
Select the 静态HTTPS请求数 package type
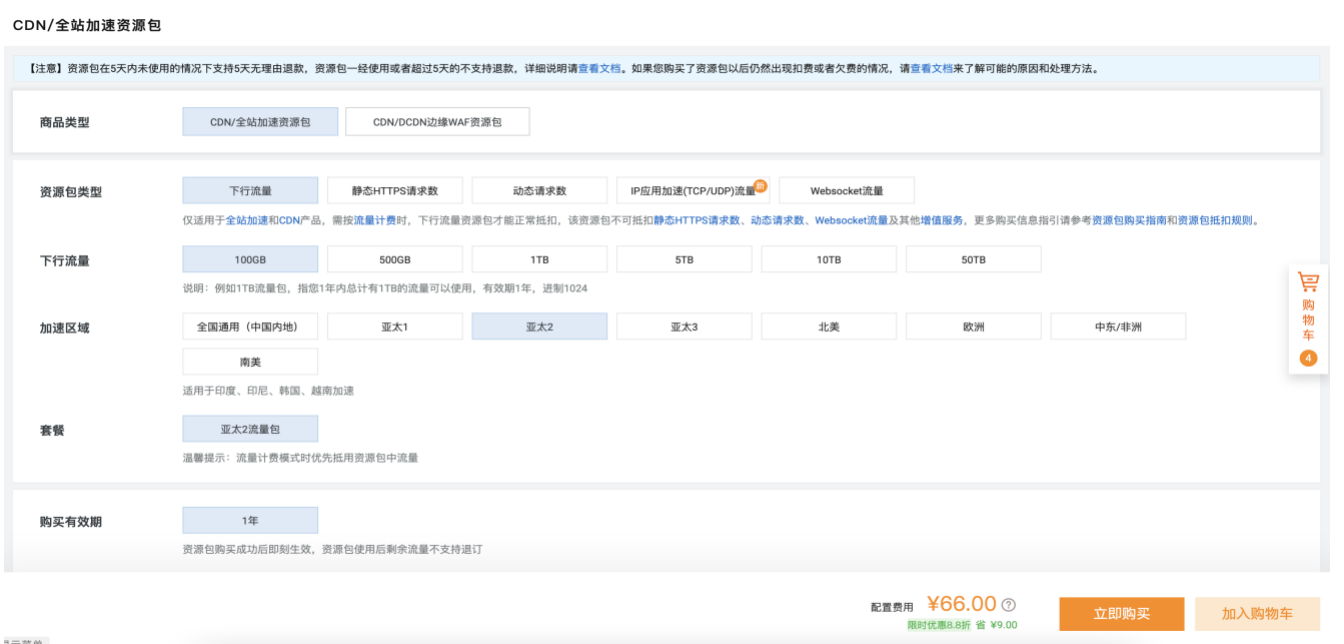tap(395, 191)
